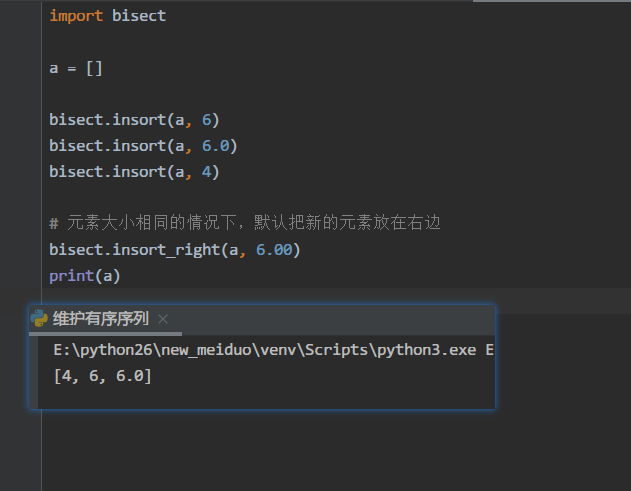Click the 'bisect' module name in the import
The height and width of the screenshot is (491, 631).
[139, 16]
